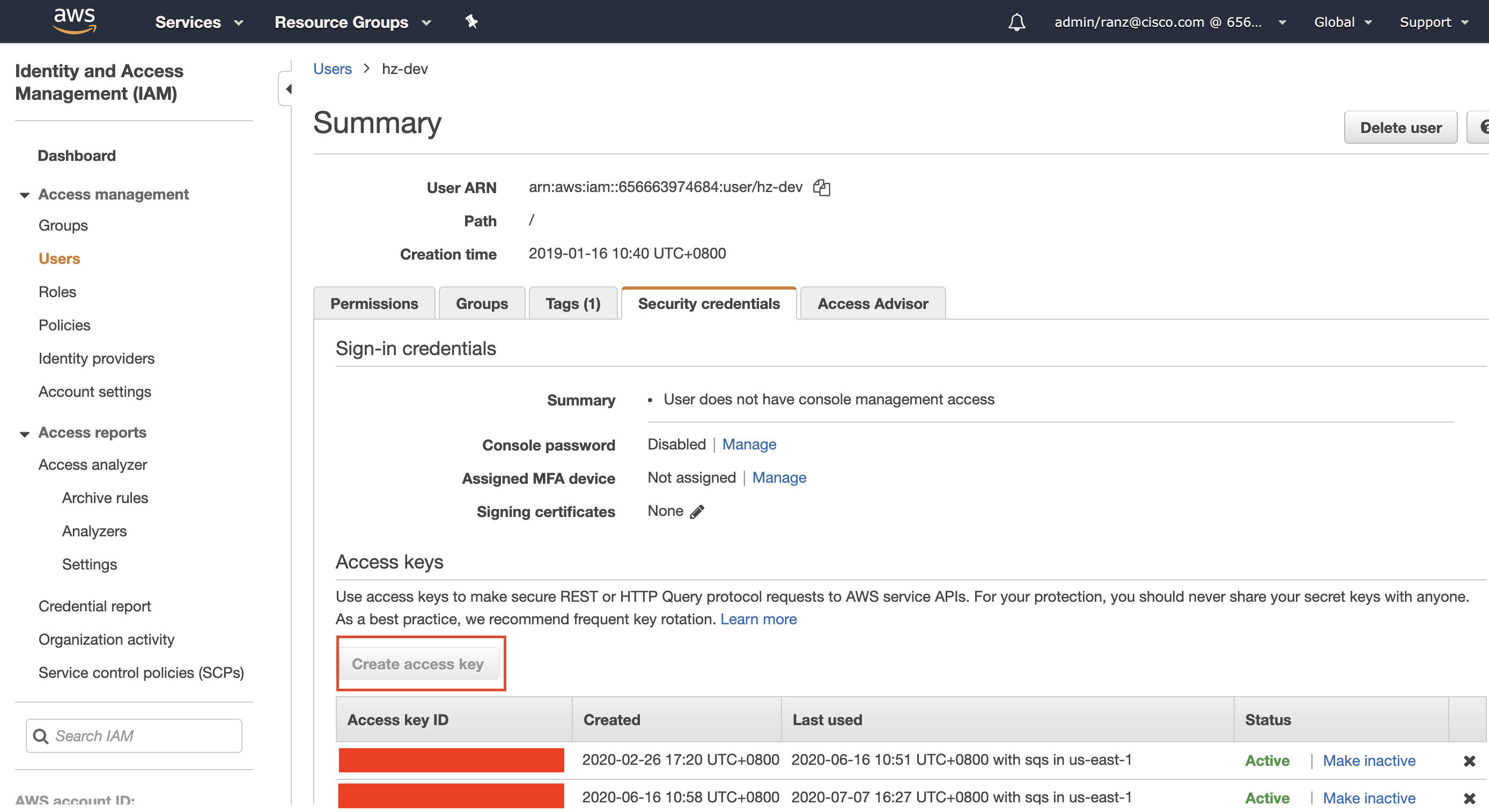Delete the first access key with X
The height and width of the screenshot is (812, 1489).
pos(1469,761)
